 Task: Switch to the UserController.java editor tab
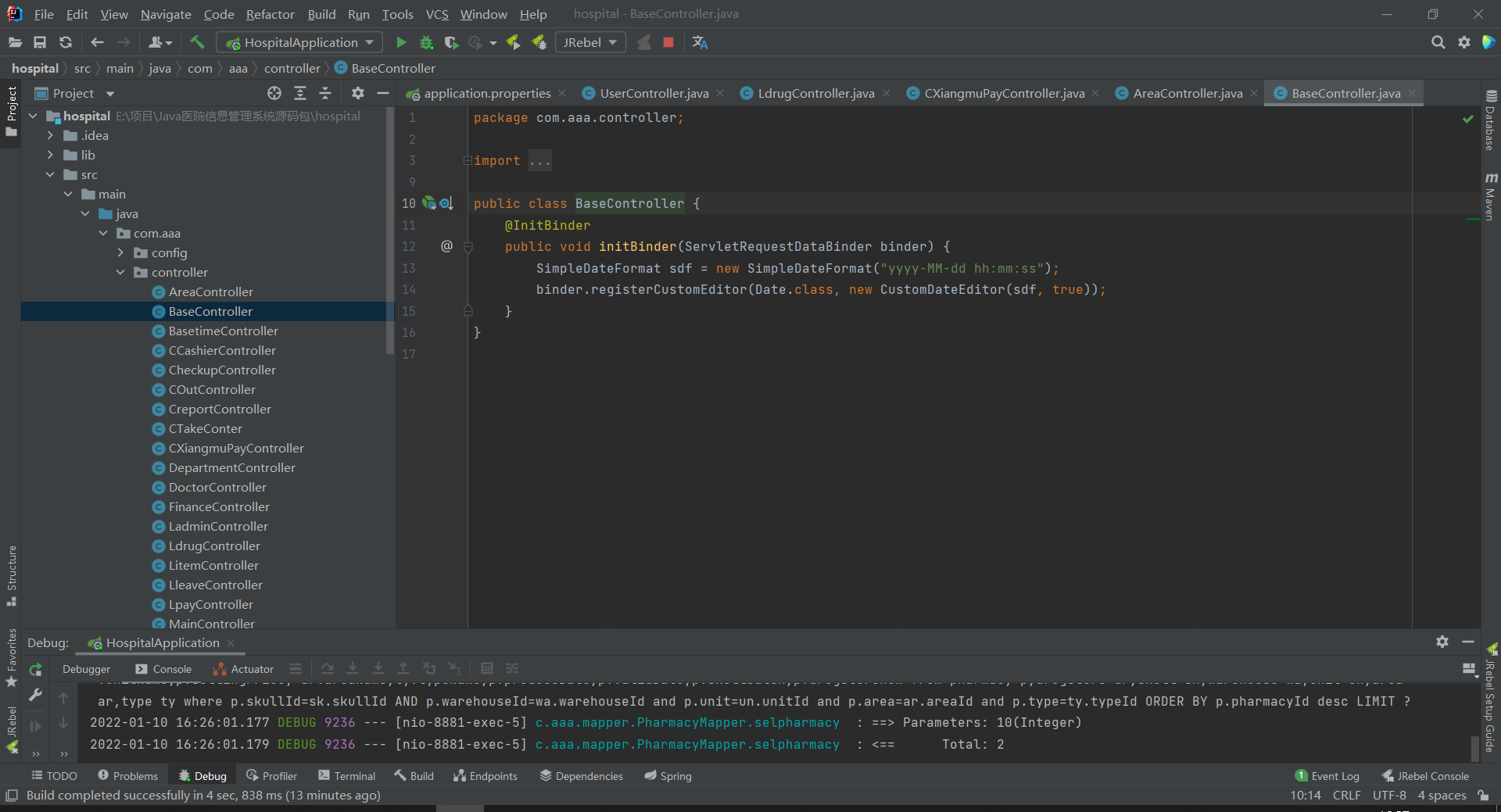654,93
